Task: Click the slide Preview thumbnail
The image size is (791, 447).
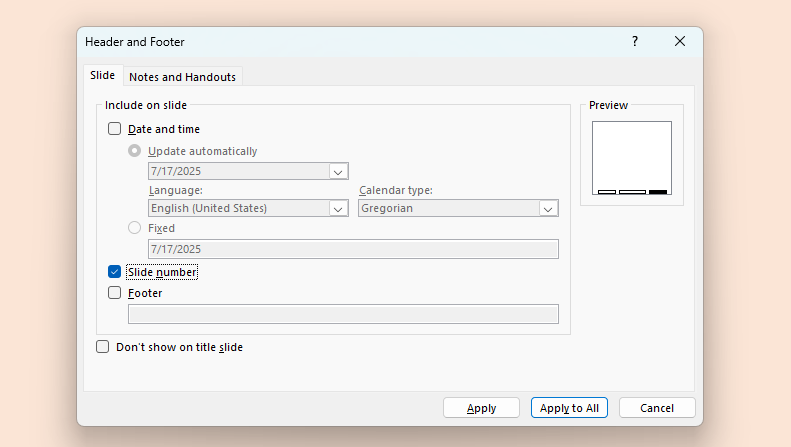Action: click(631, 157)
